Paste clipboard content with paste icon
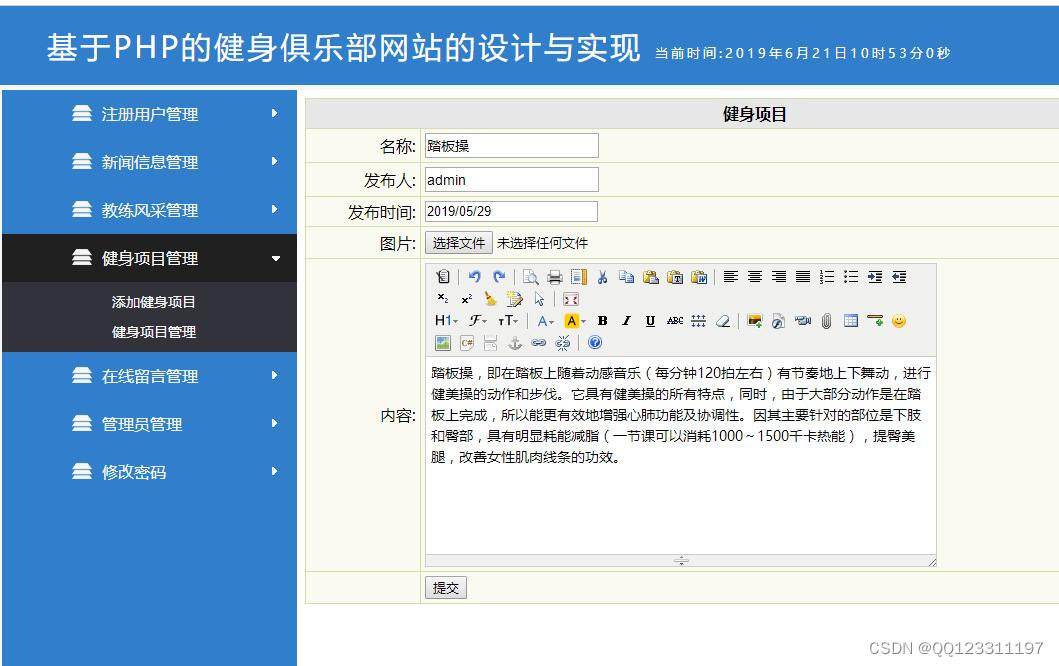The height and width of the screenshot is (666, 1059). [651, 277]
